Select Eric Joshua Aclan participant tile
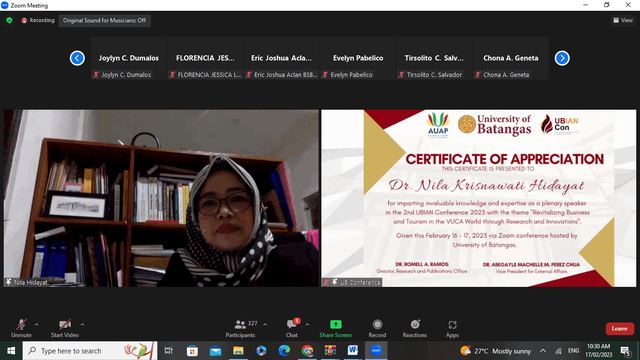640x360 pixels. [x=281, y=58]
